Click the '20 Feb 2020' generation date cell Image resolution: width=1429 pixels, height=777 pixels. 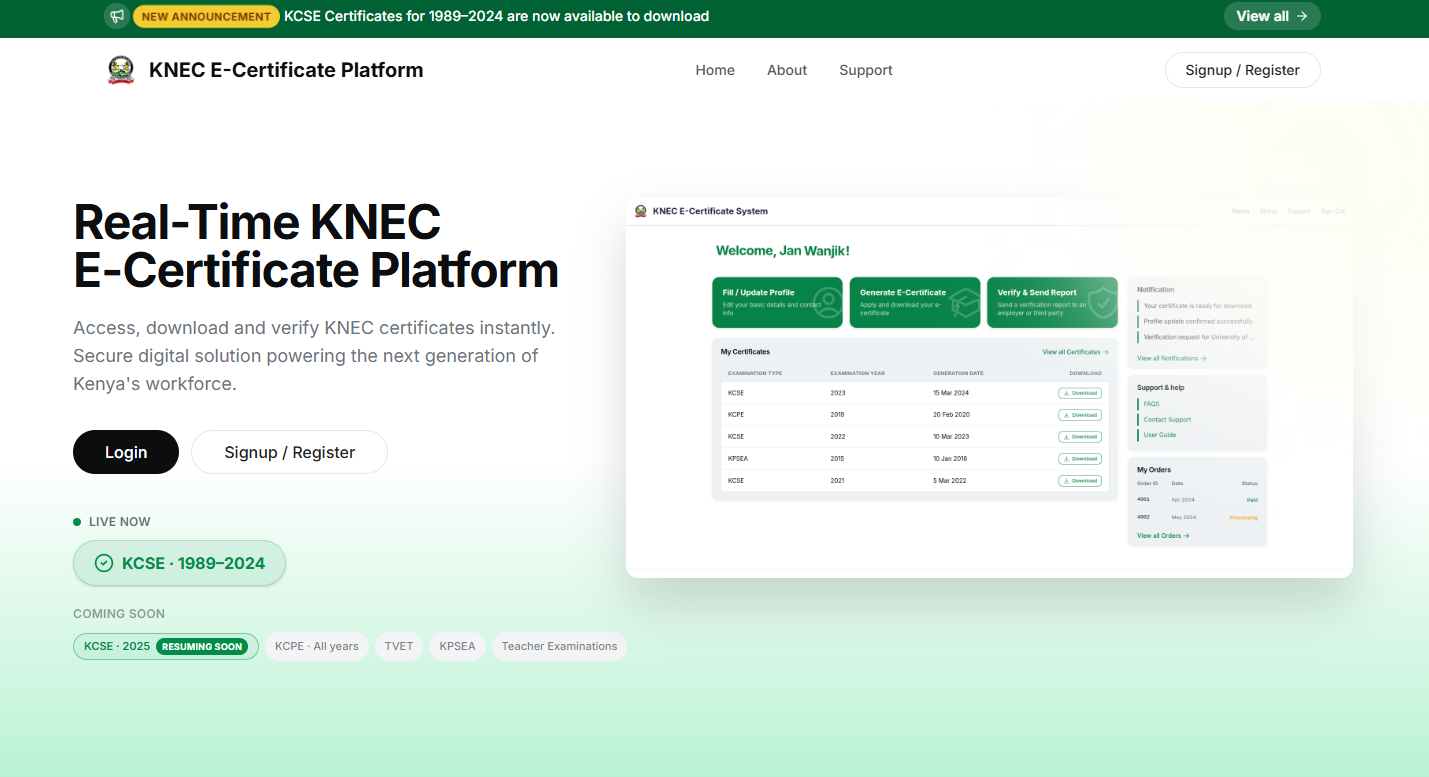(951, 415)
